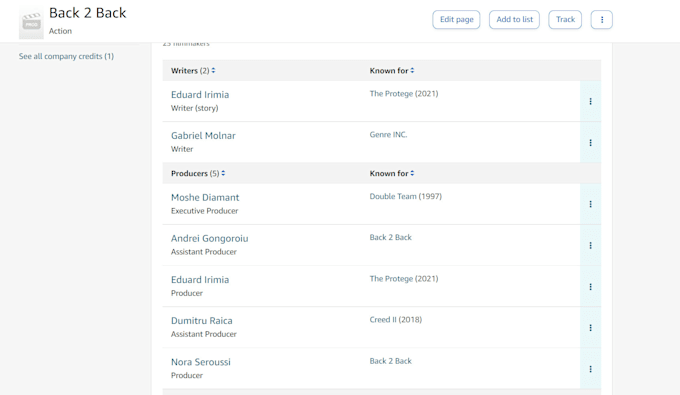This screenshot has height=395, width=680.
Task: Open row options for Eduard Irimia writer
Action: [590, 101]
